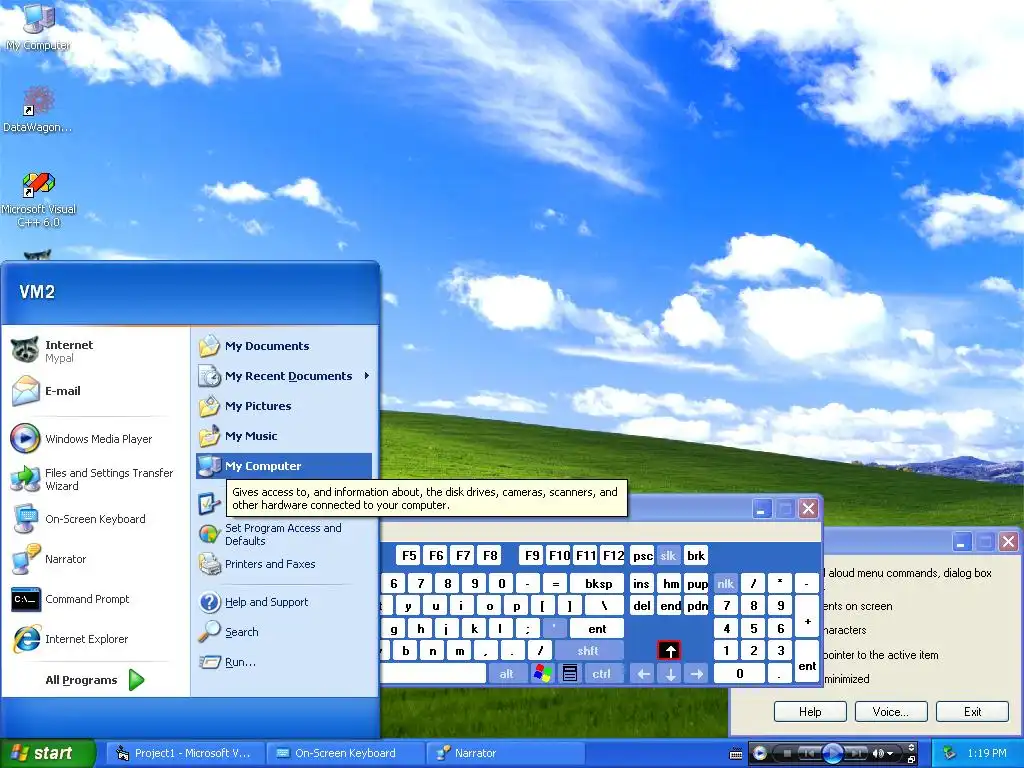The width and height of the screenshot is (1024, 768).
Task: Switch to Project1 - Microsoft Visual taskbar button
Action: point(184,753)
